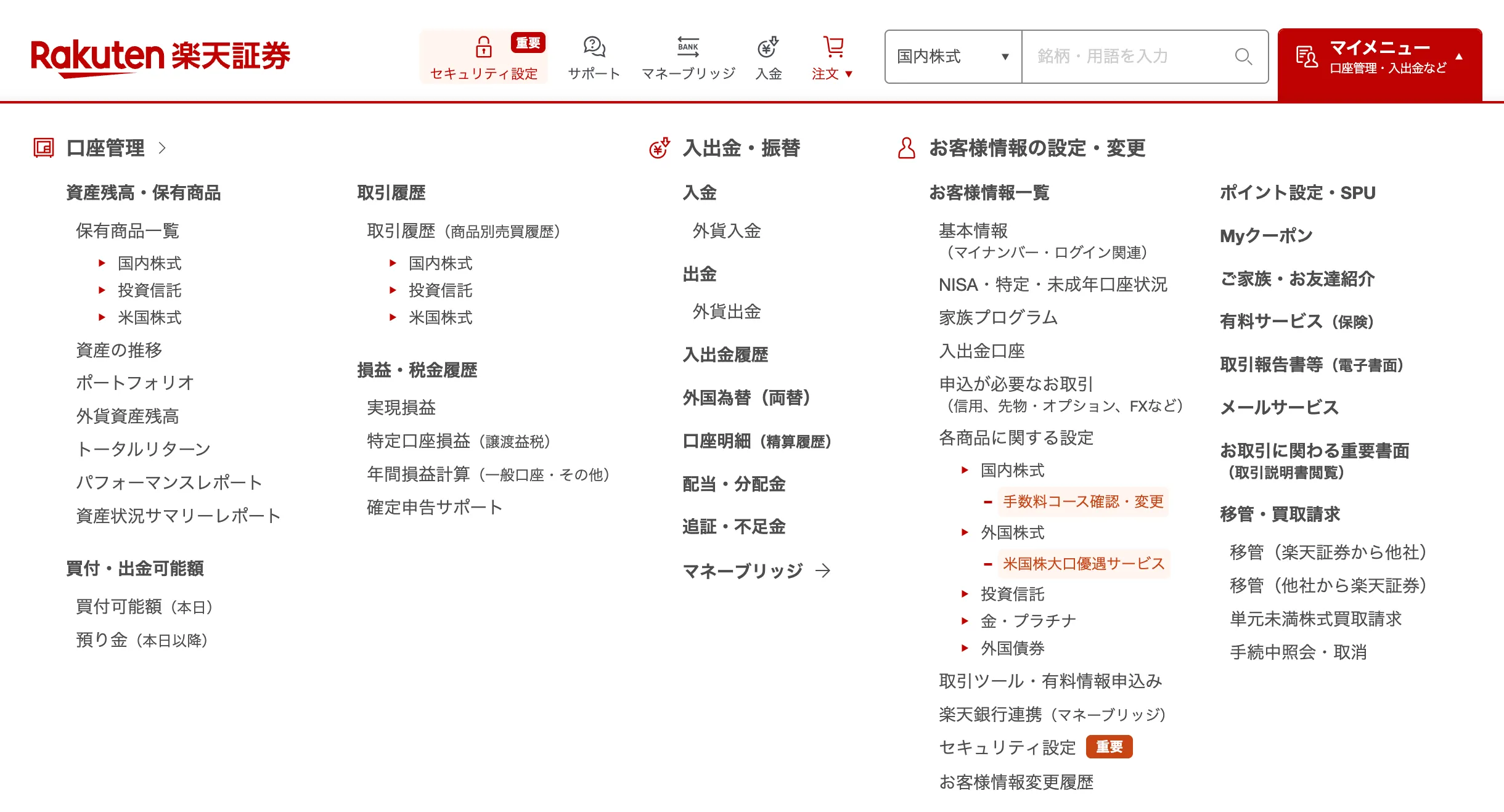Click the Rakuten 楽天証券 logo
1504x812 pixels.
pos(162,56)
